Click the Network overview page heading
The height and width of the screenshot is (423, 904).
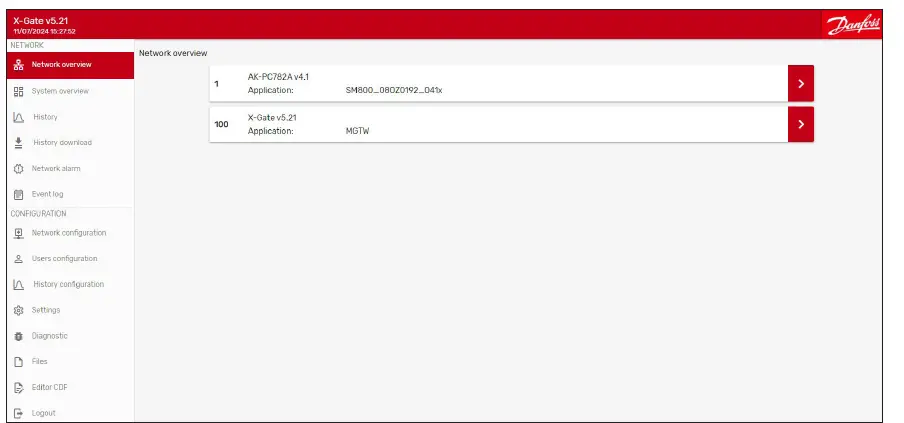click(173, 53)
